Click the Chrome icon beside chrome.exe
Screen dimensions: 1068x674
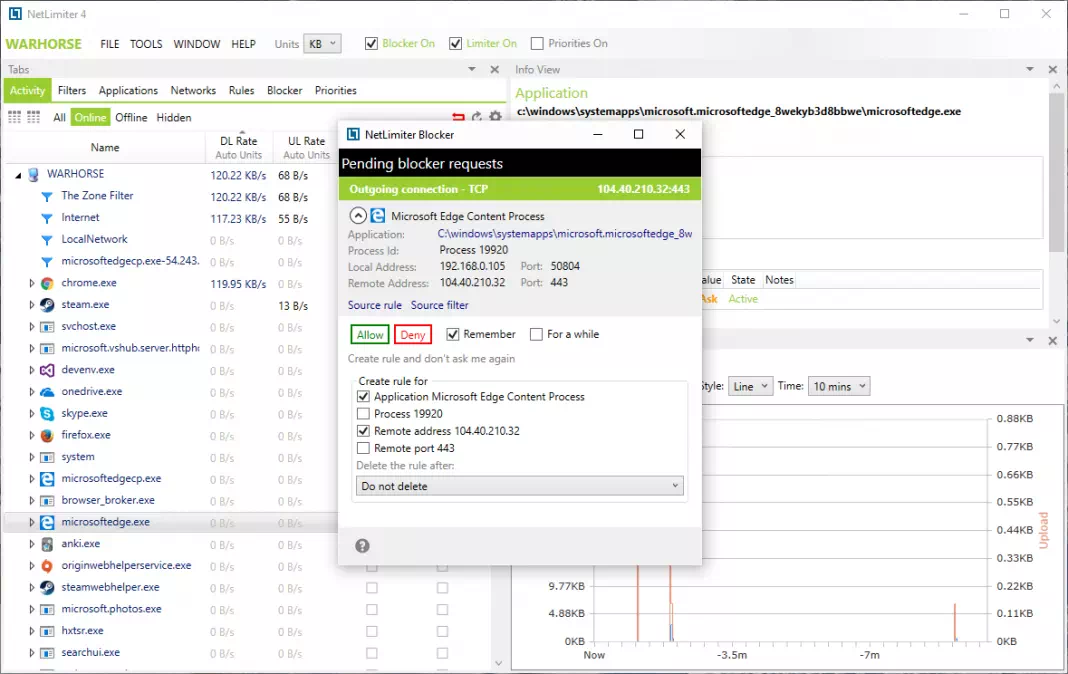click(47, 283)
